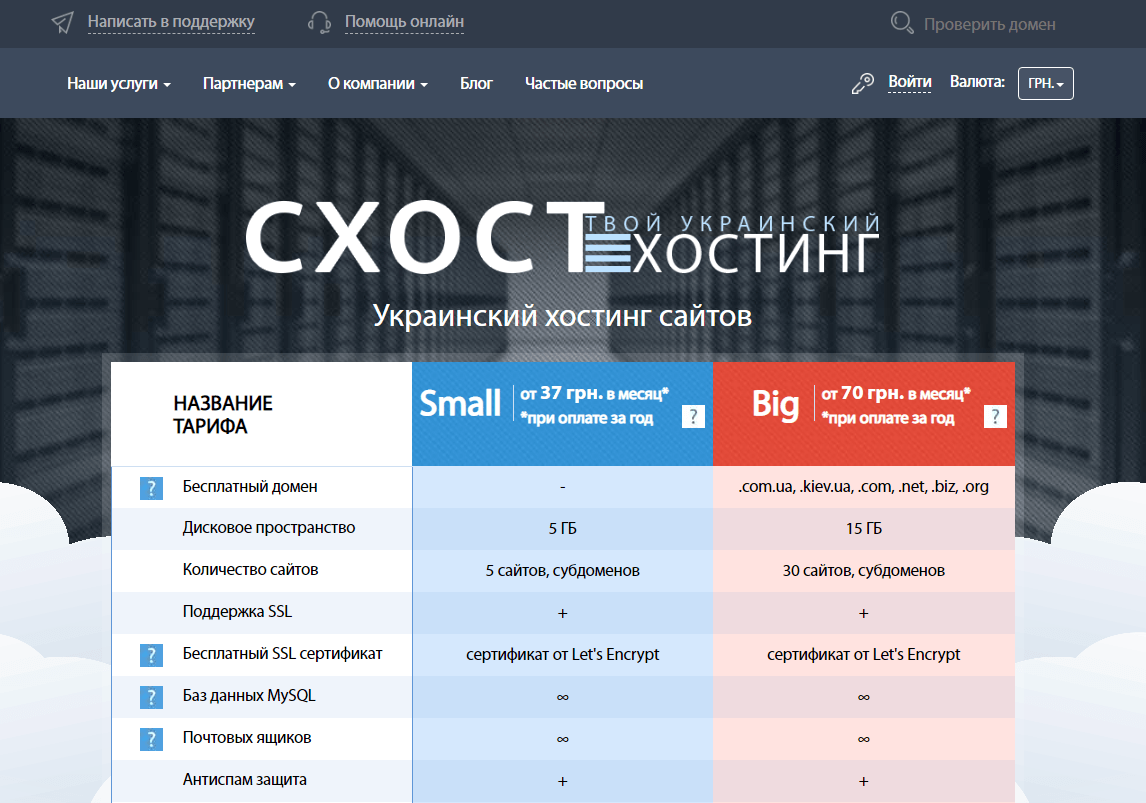Open the Small plan price help icon
The width and height of the screenshot is (1146, 803).
point(693,417)
